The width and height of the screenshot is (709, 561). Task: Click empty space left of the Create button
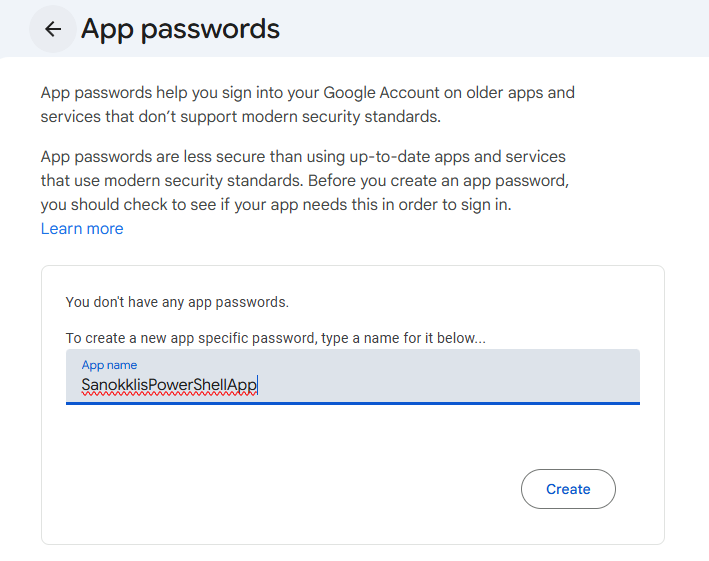coord(300,489)
